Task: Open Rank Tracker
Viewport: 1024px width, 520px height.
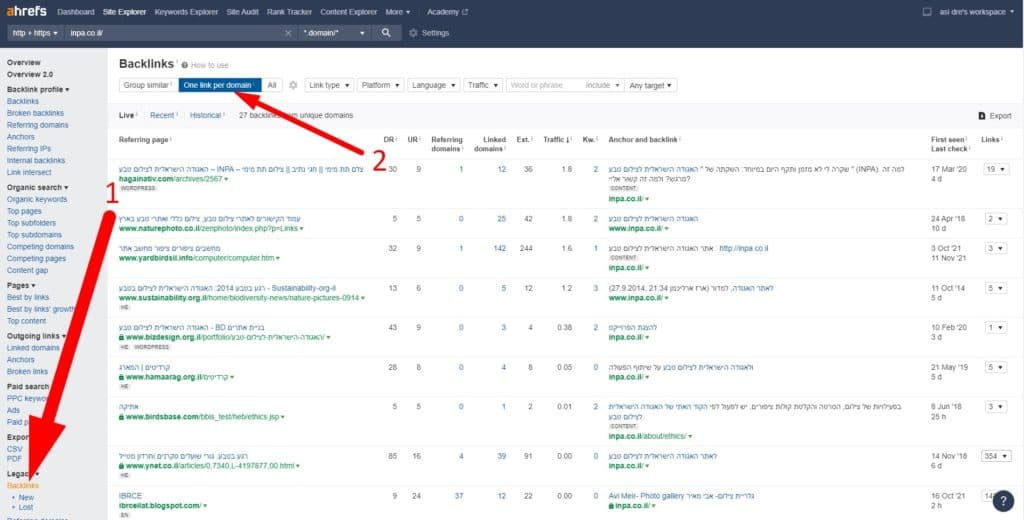Action: (289, 12)
